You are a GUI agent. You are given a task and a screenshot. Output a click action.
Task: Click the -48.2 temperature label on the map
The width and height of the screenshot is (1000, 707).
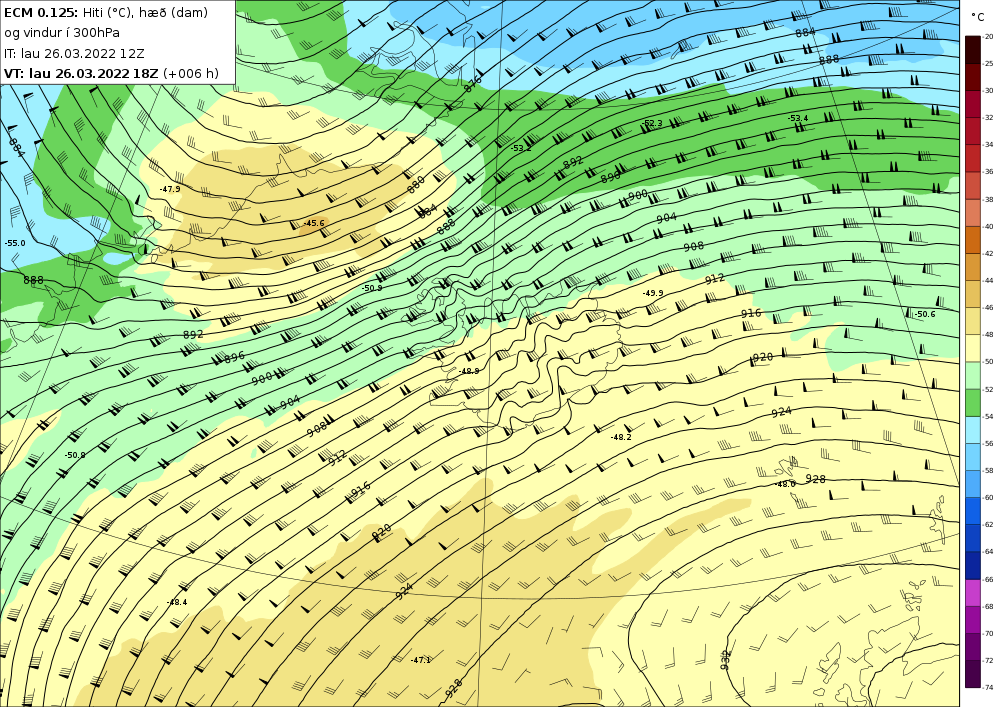click(621, 437)
